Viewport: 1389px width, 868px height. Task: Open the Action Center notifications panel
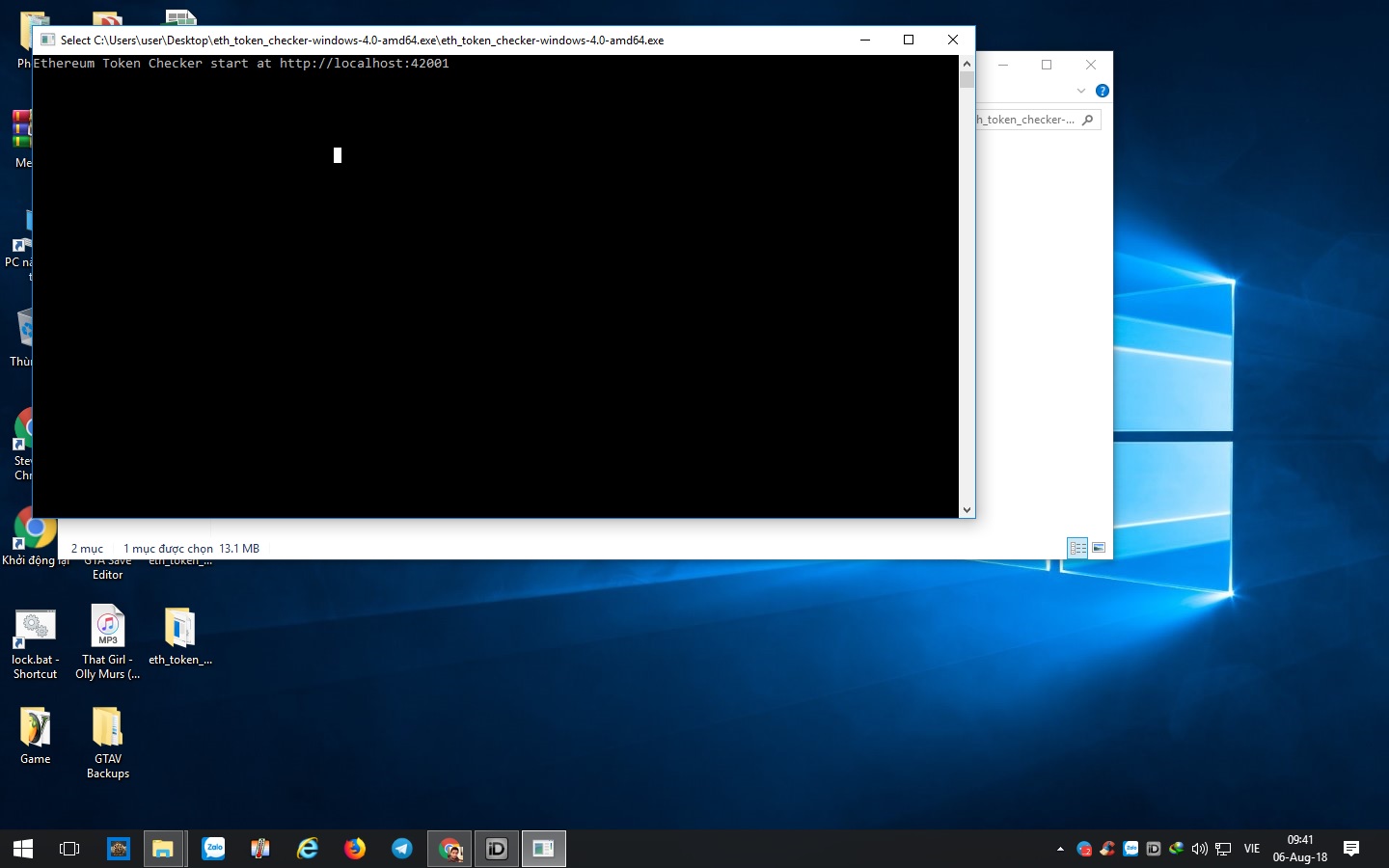tap(1351, 849)
